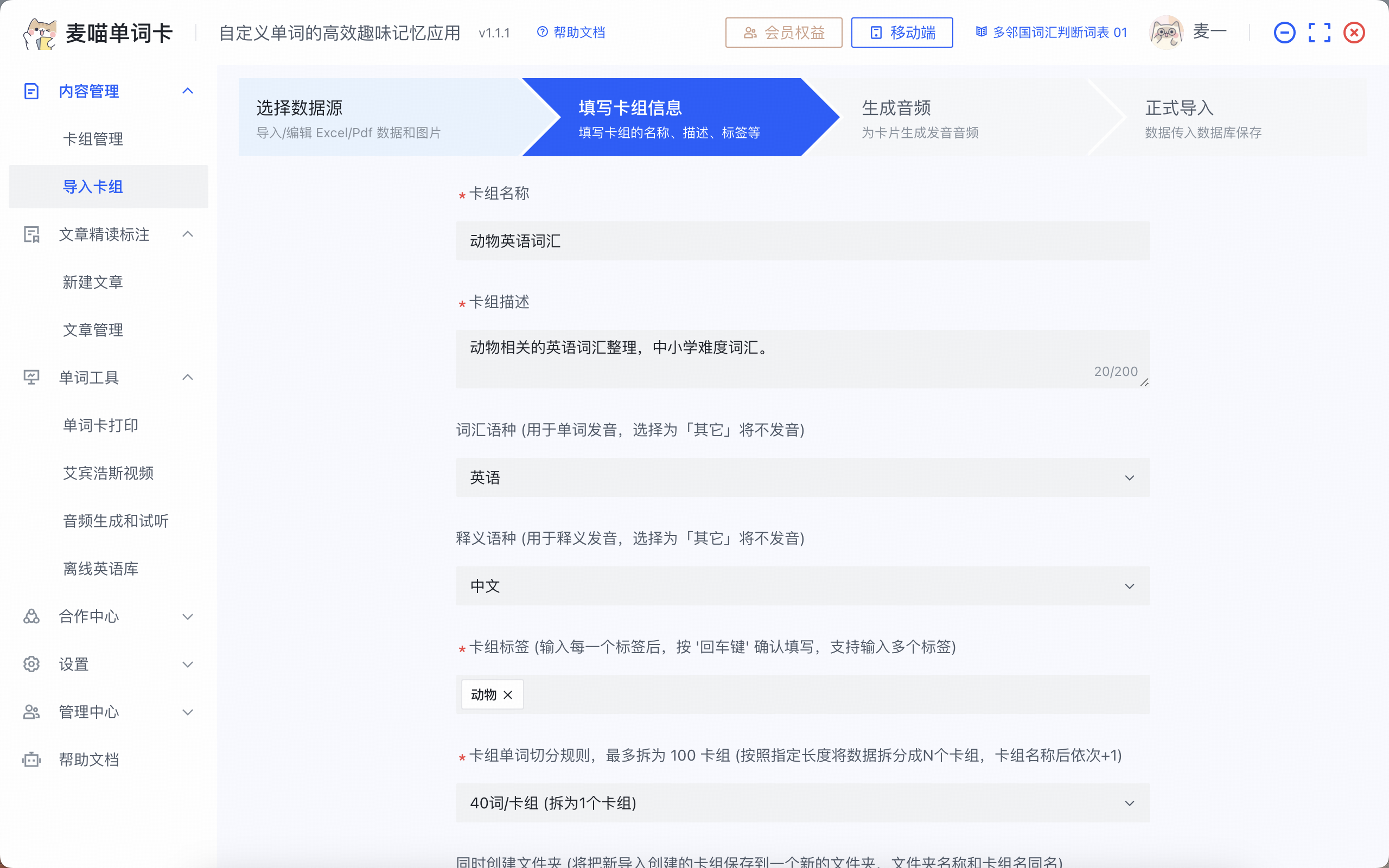Click the 管理中心 admin icon
Image resolution: width=1389 pixels, height=868 pixels.
coord(31,712)
